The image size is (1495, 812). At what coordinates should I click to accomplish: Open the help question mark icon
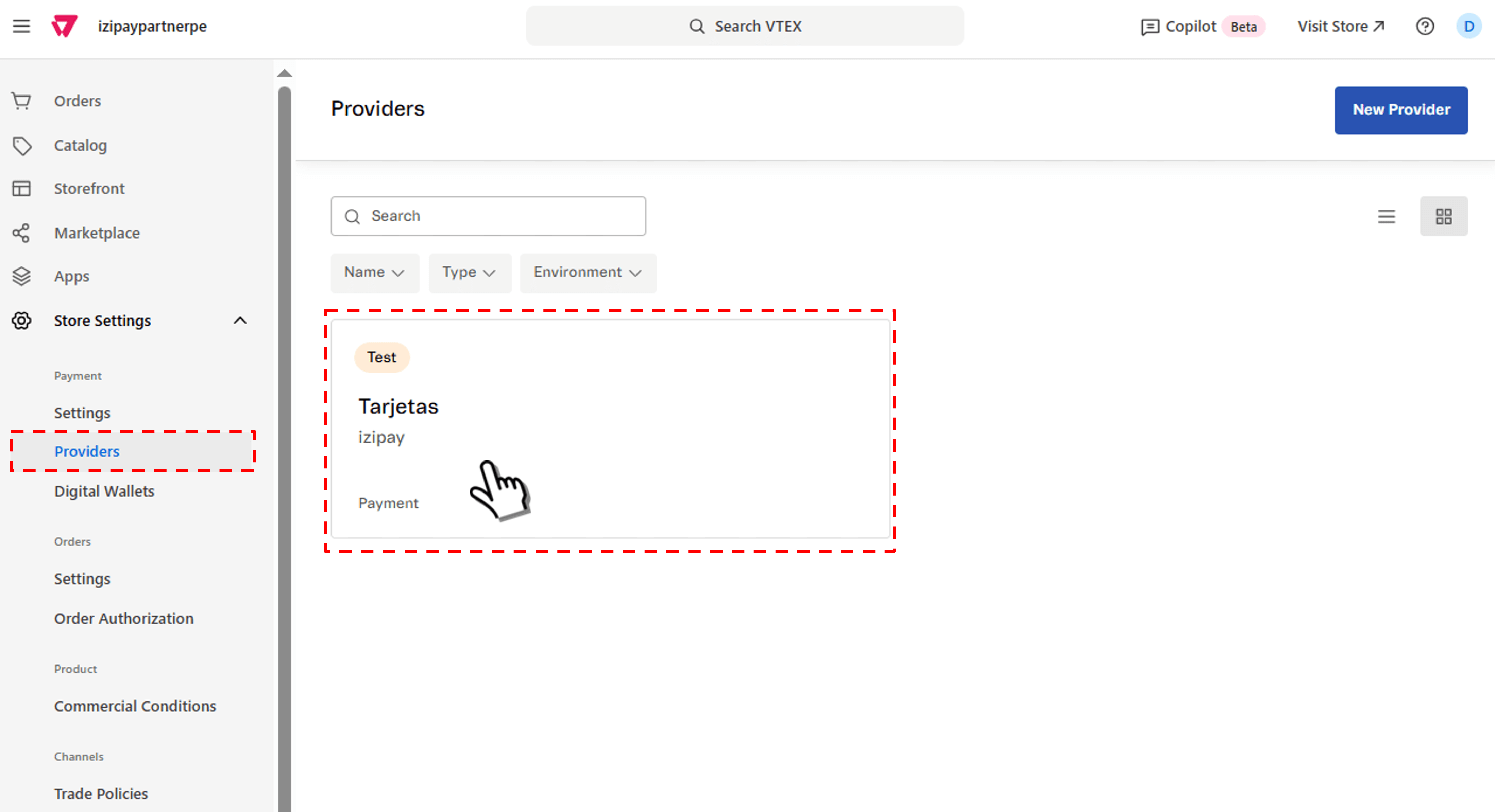pos(1425,26)
